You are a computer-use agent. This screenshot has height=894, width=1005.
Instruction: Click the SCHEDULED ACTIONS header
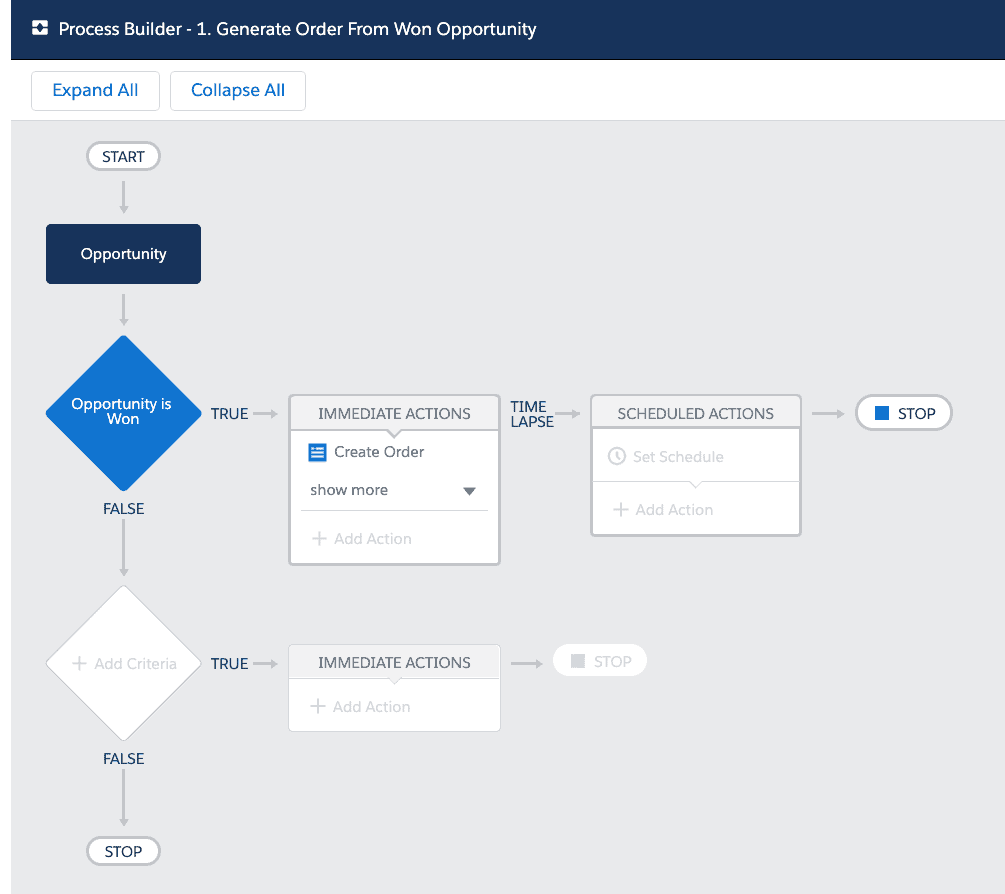click(695, 413)
